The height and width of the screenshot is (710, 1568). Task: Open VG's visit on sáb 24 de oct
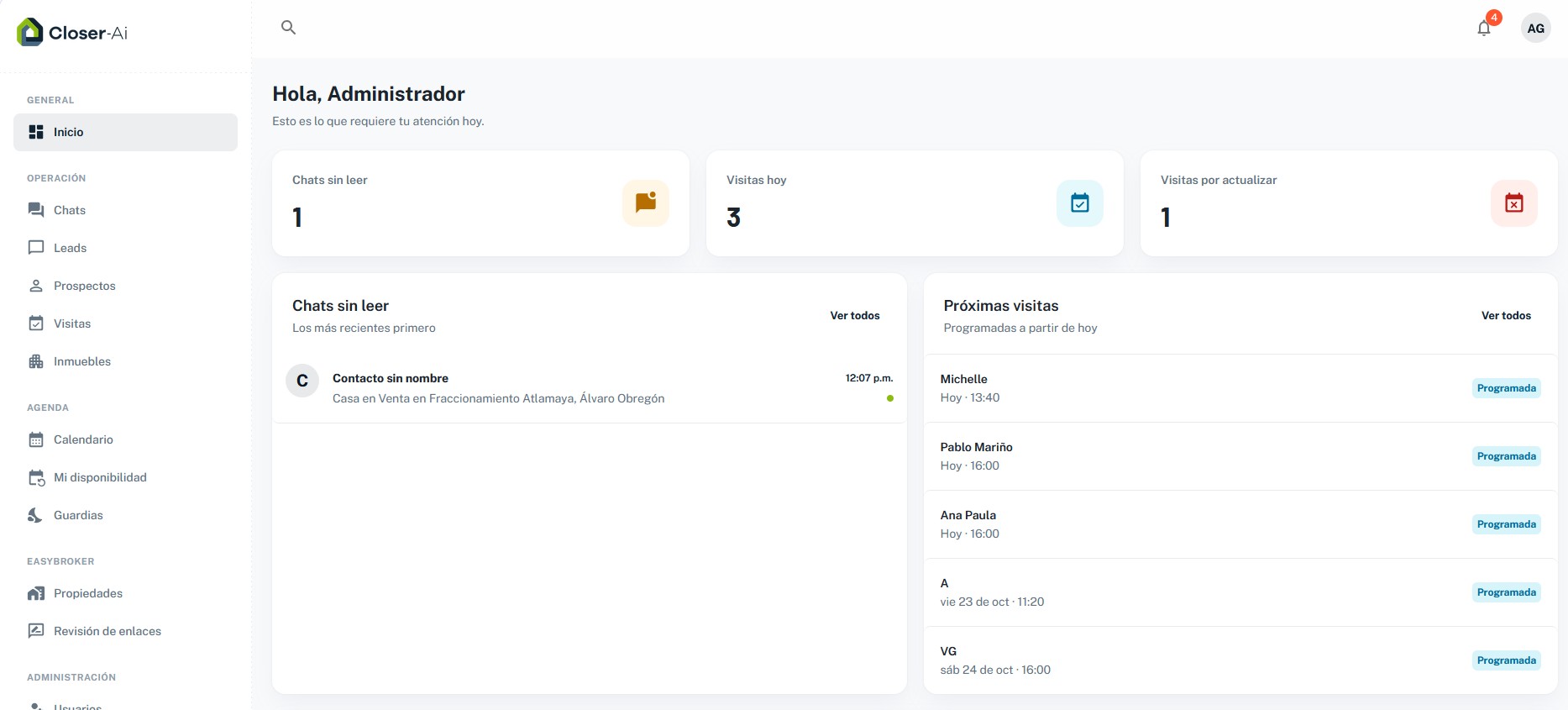1240,660
